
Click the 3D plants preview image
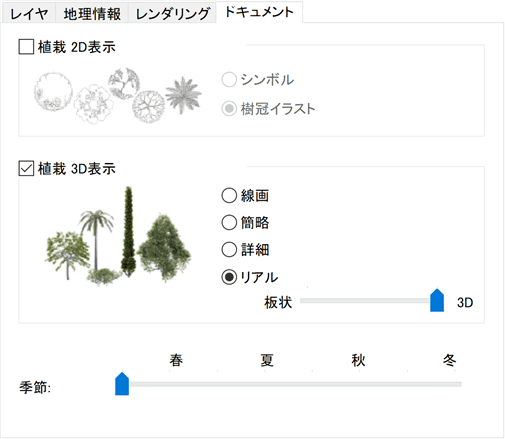[x=118, y=236]
